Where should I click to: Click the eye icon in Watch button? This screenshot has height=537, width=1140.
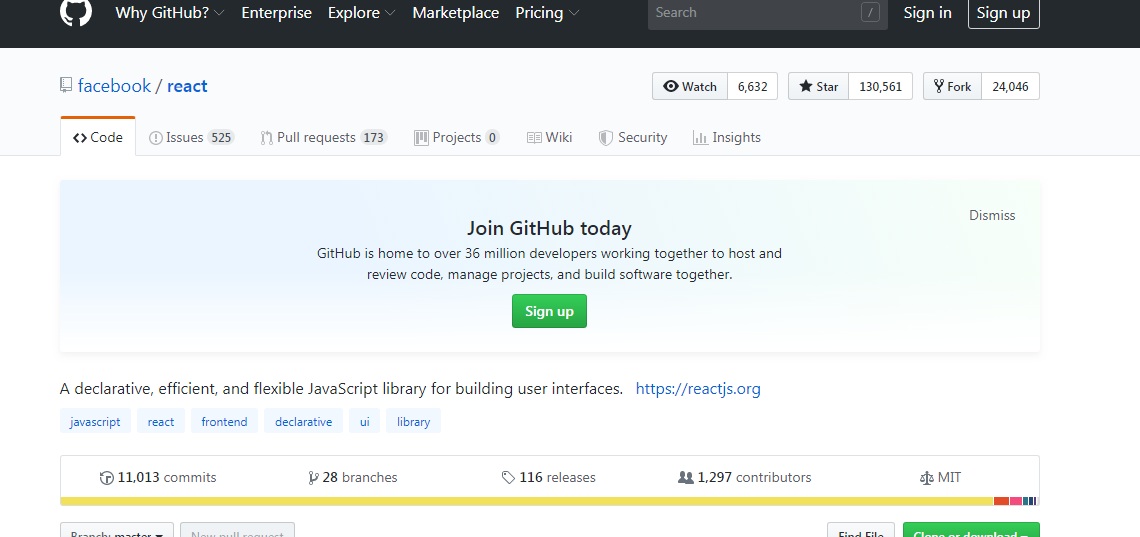670,86
